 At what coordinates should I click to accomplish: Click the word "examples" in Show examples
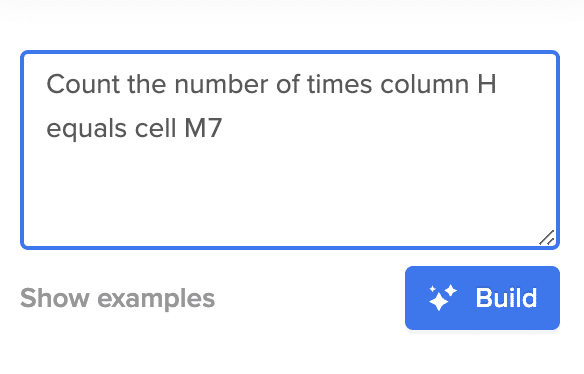coord(156,299)
